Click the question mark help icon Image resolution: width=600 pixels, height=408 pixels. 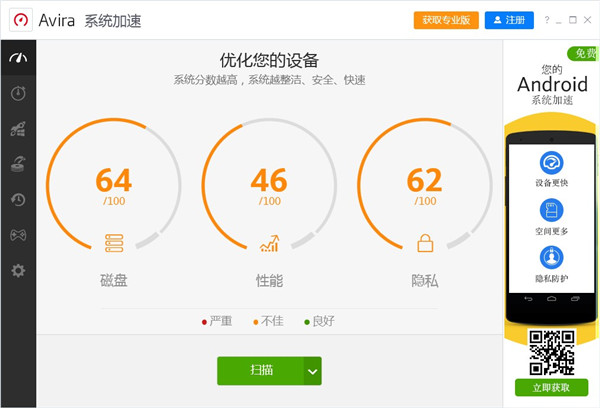click(x=546, y=20)
